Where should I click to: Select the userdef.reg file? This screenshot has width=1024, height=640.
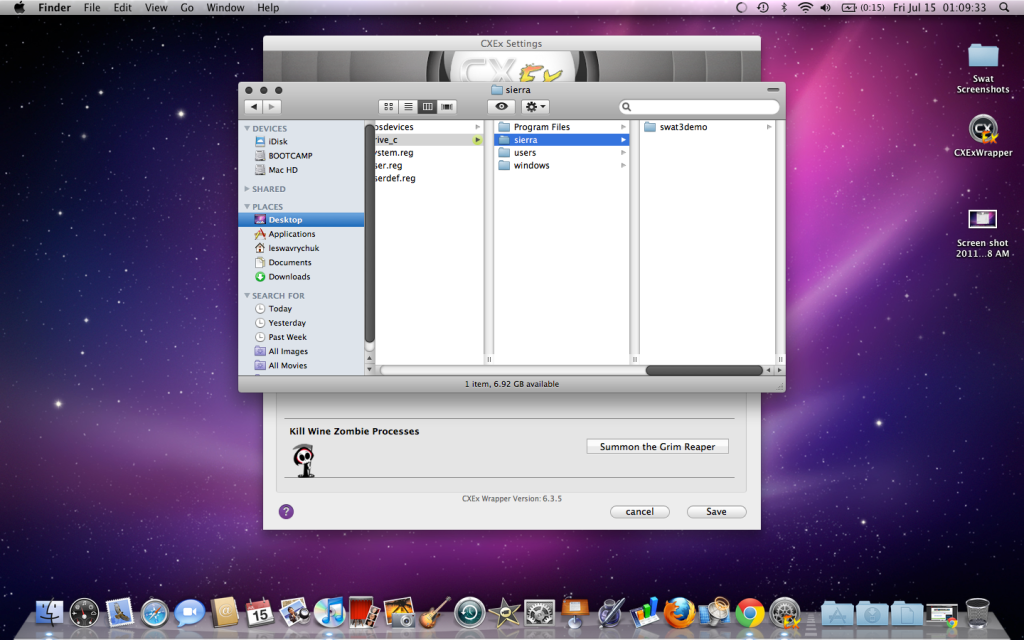click(428, 178)
